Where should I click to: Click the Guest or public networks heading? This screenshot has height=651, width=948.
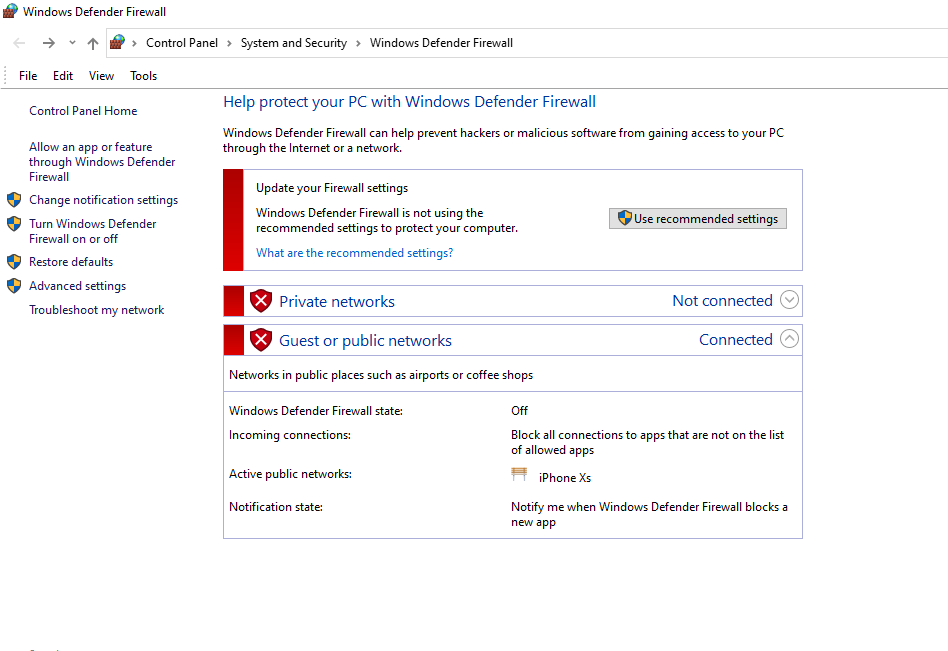tap(365, 340)
